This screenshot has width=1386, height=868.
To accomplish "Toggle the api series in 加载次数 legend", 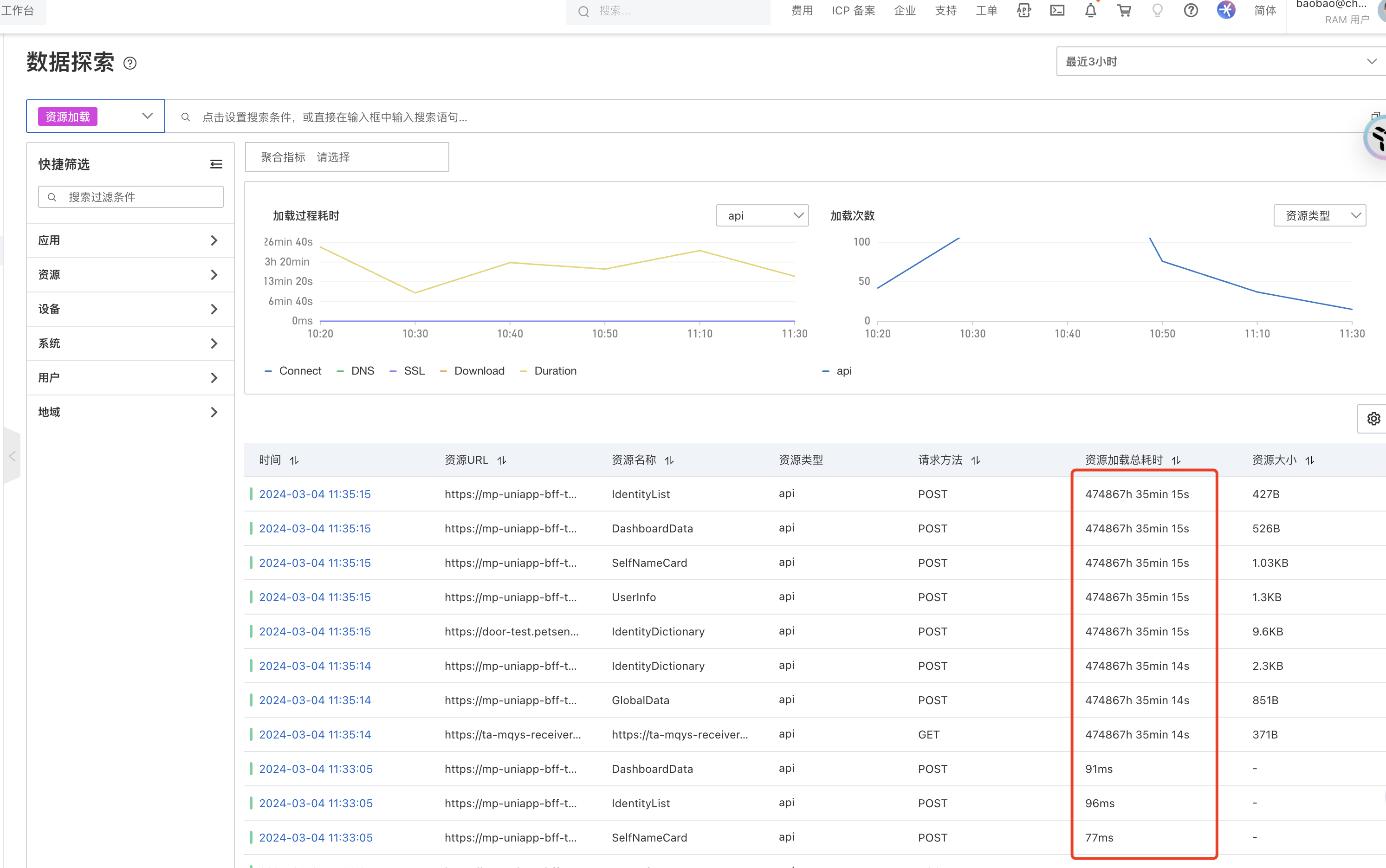I will (x=837, y=371).
